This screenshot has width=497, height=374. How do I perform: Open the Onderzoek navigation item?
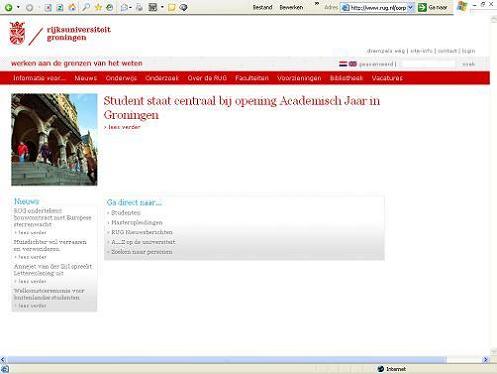coord(162,78)
